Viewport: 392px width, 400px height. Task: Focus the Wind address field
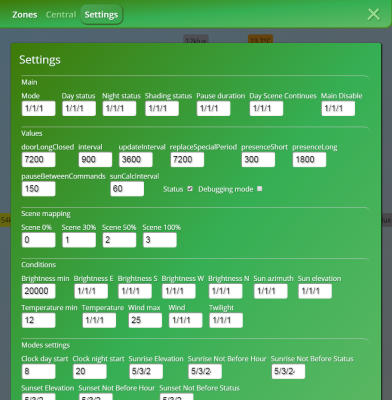[185, 321]
